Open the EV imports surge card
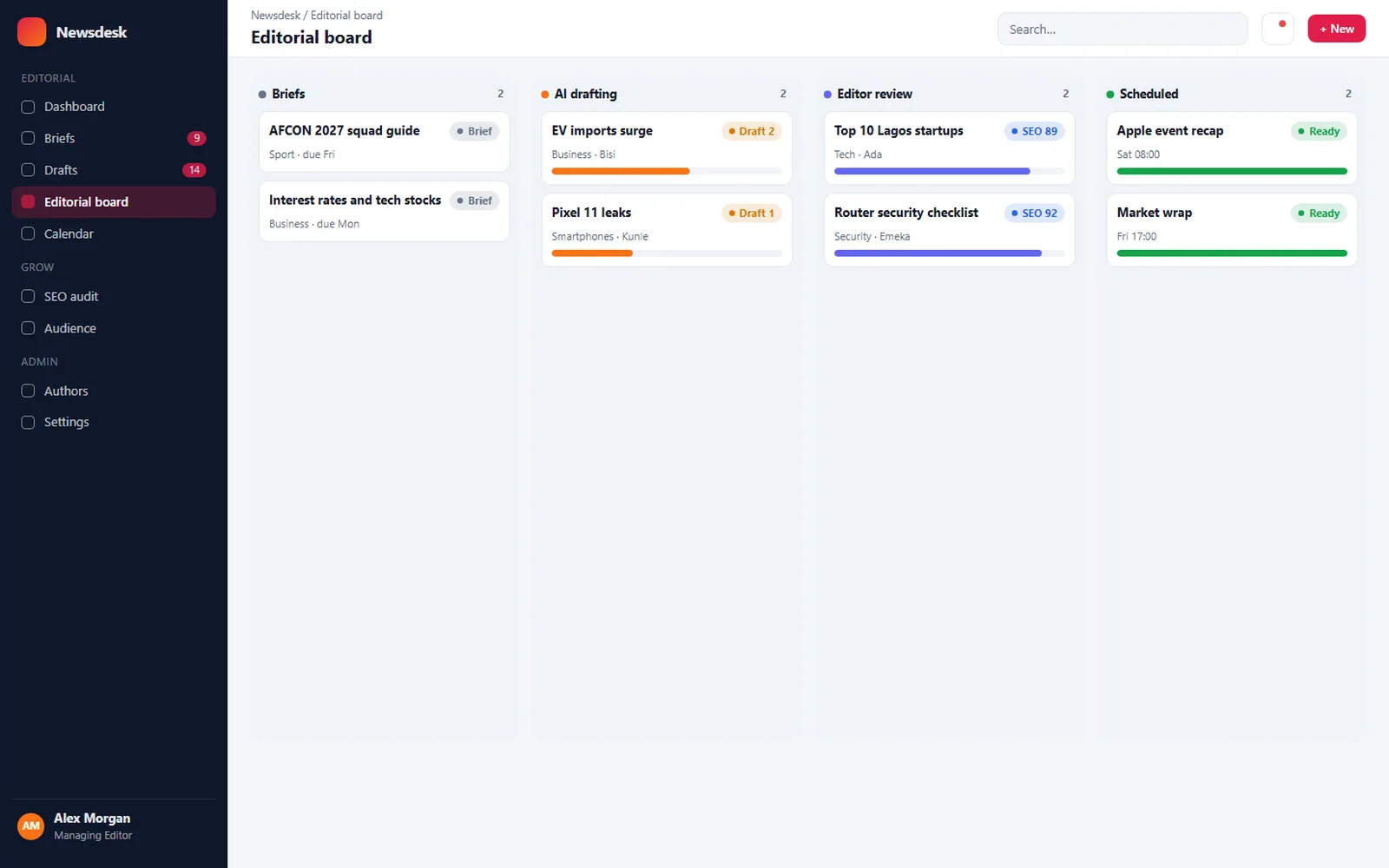1389x868 pixels. (x=667, y=148)
